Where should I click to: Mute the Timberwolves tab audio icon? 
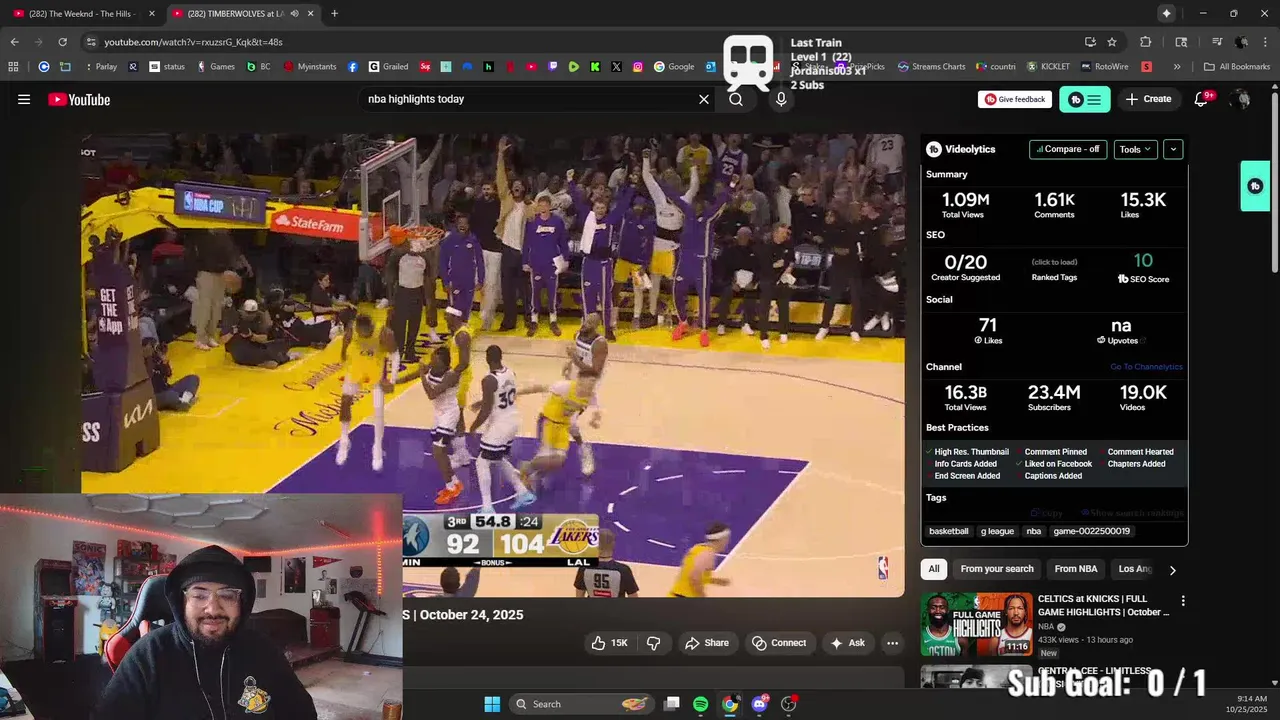pos(294,13)
